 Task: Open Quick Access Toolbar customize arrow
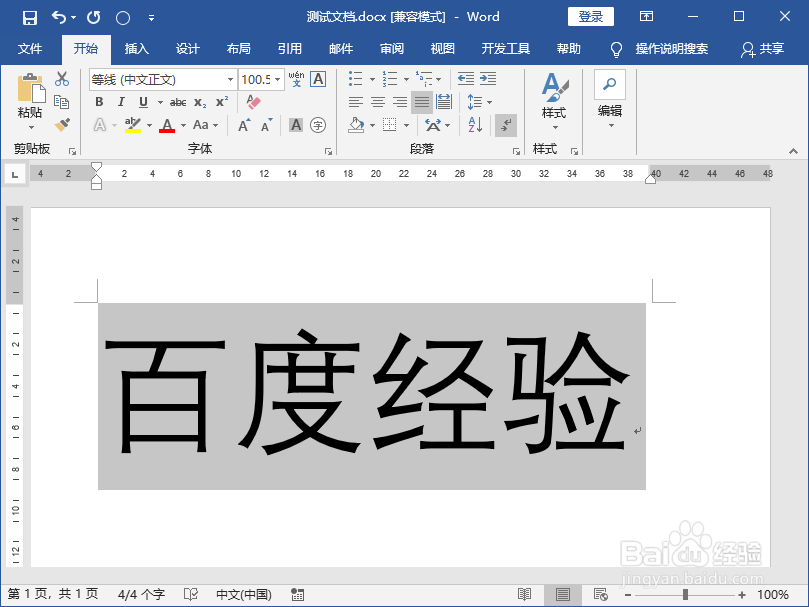[x=151, y=18]
